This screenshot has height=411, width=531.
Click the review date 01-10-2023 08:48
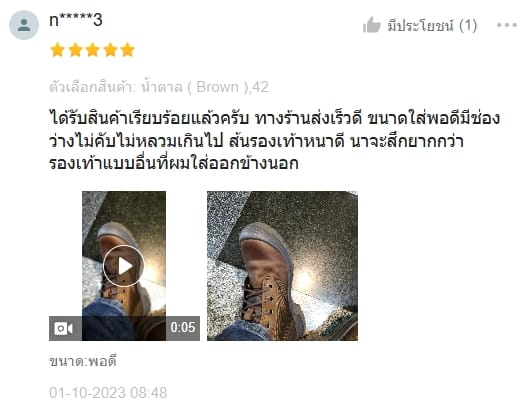[x=108, y=393]
